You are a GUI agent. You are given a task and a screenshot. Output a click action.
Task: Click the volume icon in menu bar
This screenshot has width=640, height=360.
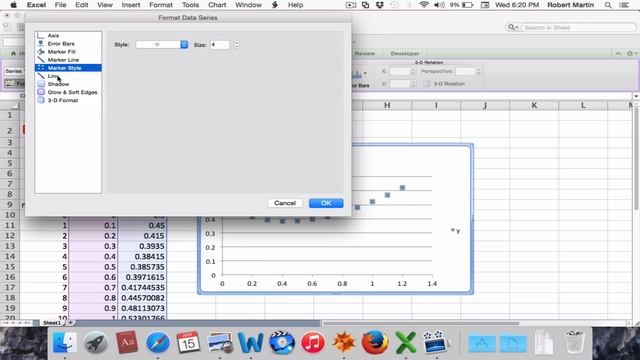coord(439,5)
